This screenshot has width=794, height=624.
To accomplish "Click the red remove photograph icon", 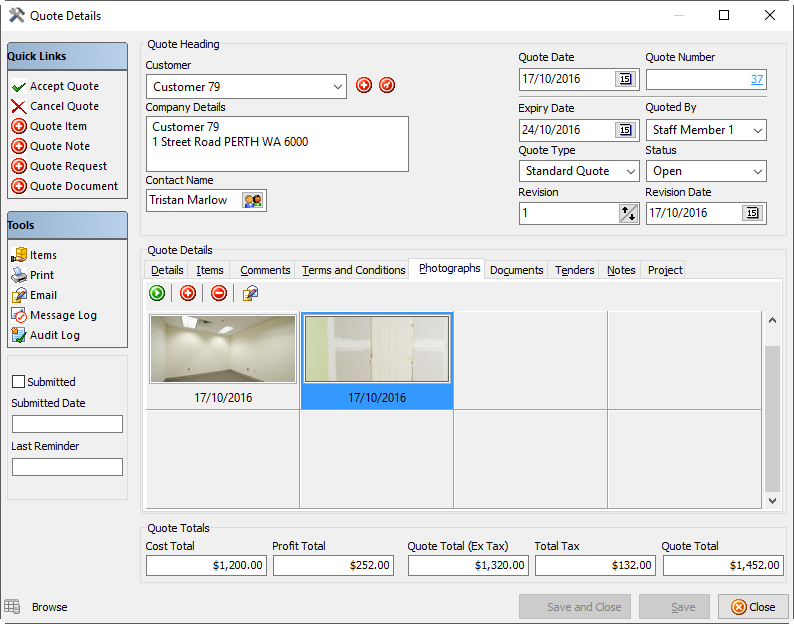I will coord(218,293).
